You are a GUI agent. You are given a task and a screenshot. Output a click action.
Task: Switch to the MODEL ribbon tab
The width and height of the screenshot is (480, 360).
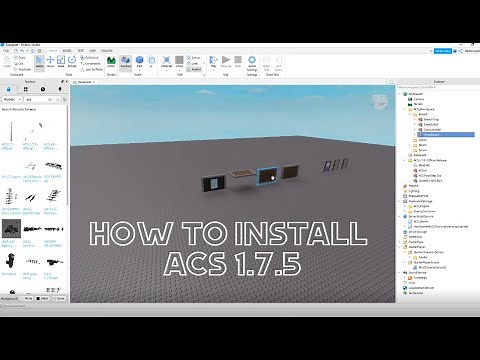(x=67, y=51)
